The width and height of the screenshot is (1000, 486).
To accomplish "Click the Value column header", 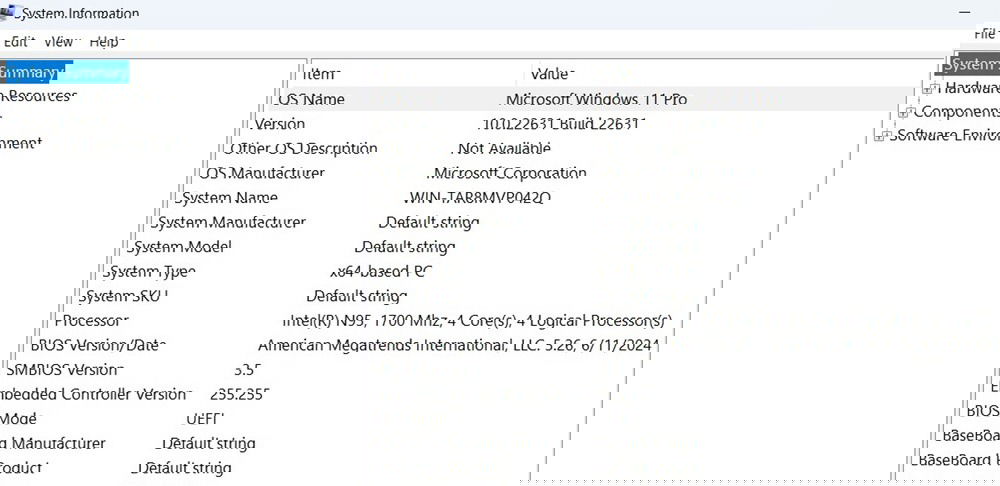I will tap(550, 74).
